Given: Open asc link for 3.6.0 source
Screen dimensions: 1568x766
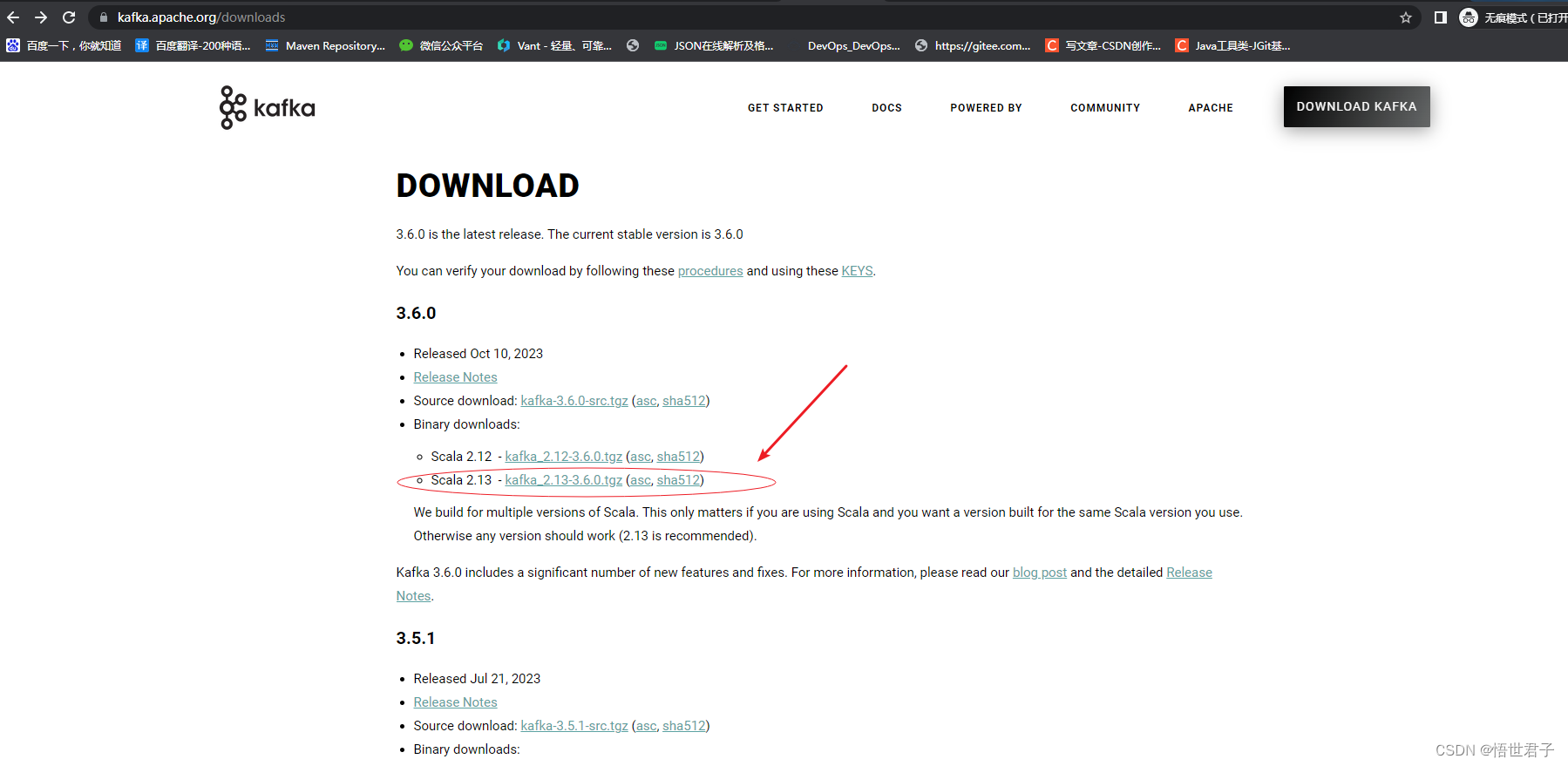Looking at the screenshot, I should click(x=646, y=401).
